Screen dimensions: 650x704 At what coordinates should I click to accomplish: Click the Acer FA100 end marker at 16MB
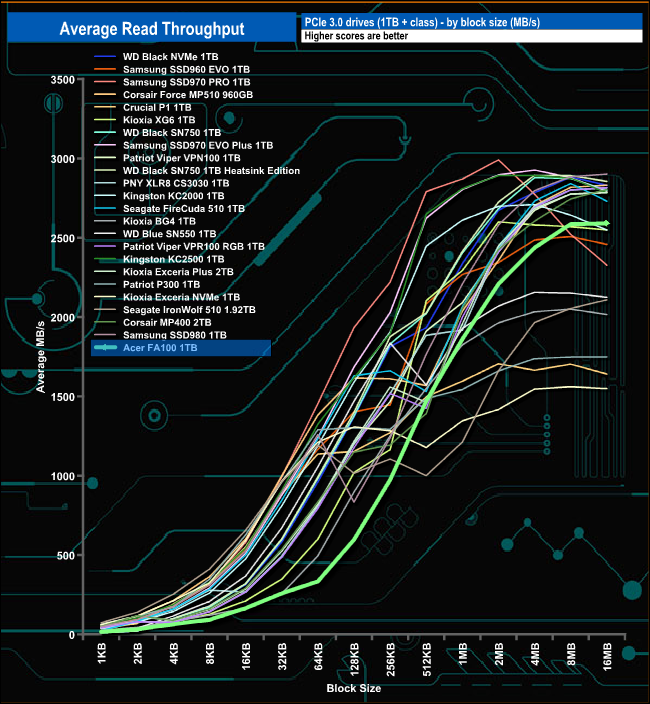606,223
